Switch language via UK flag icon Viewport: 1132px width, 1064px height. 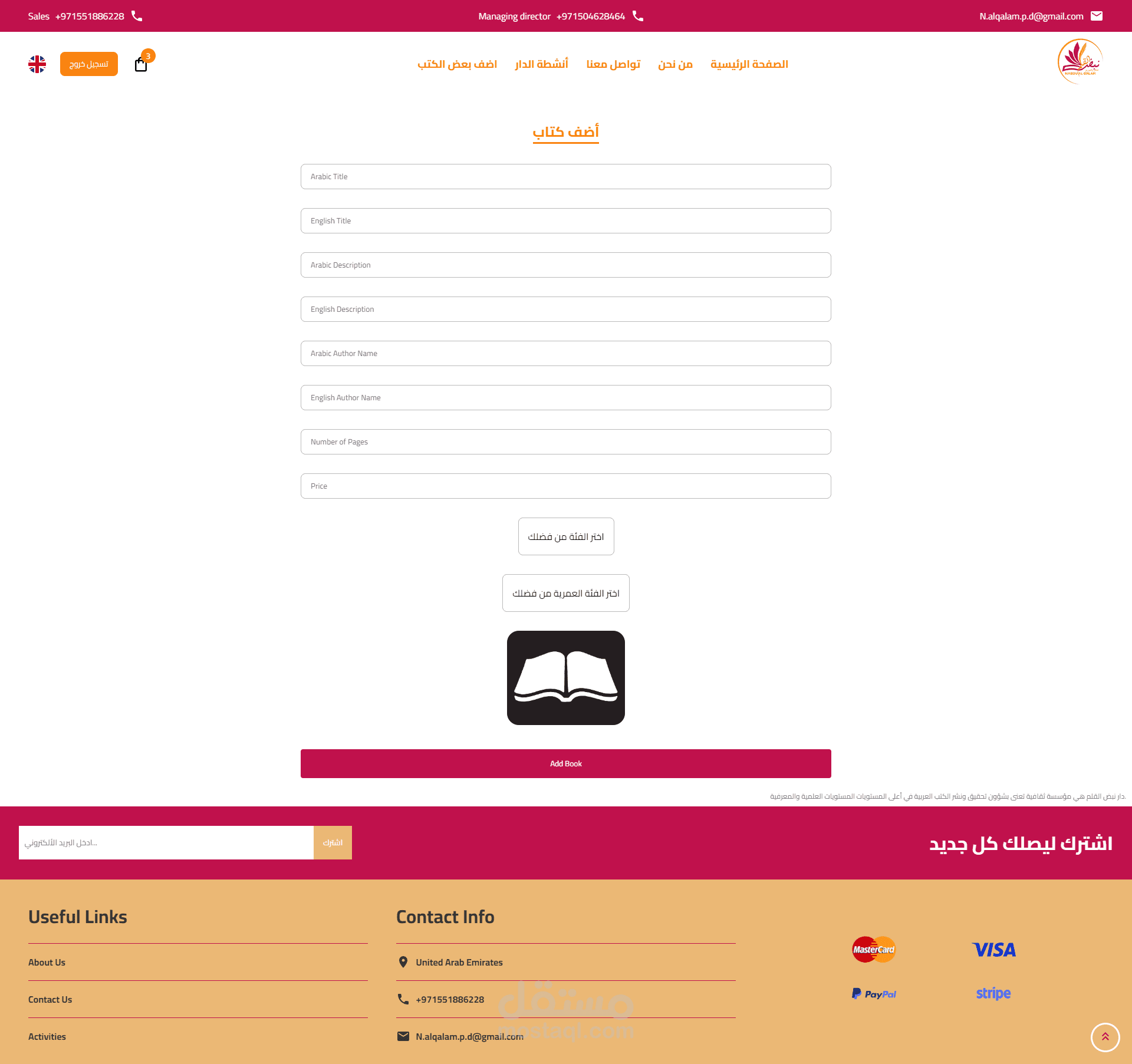tap(37, 64)
